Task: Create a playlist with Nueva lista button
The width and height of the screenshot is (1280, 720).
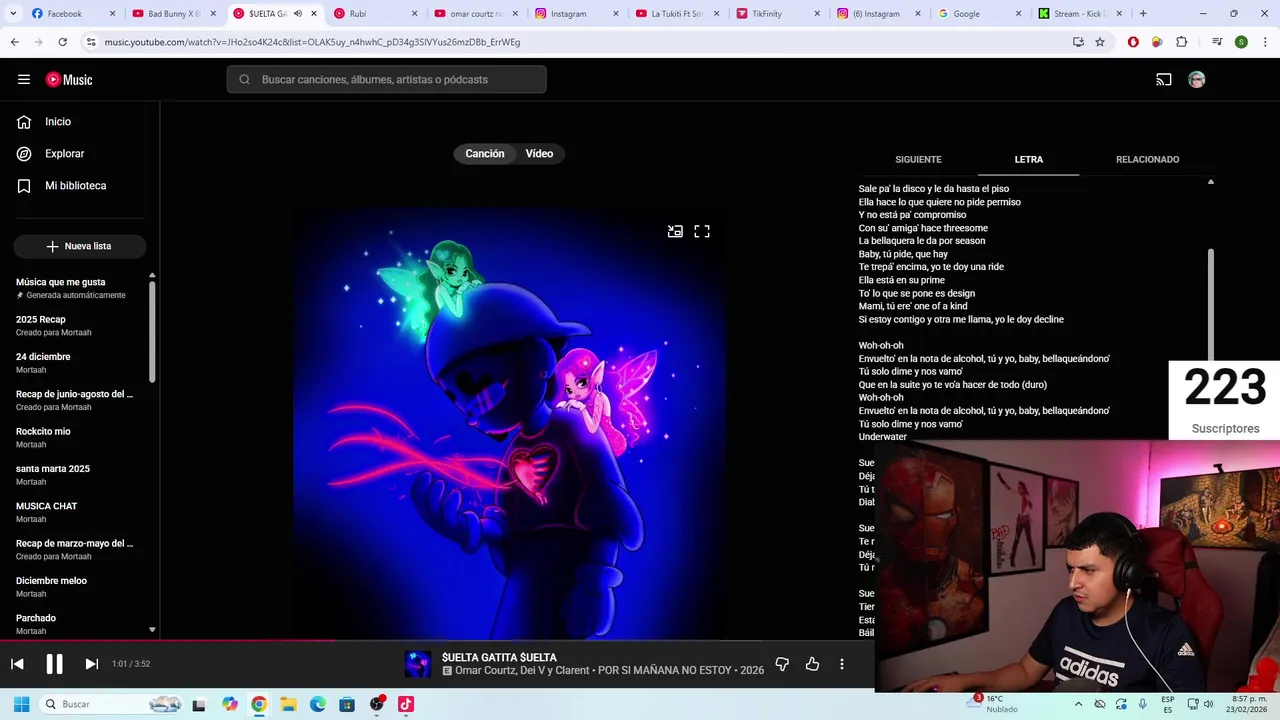Action: click(x=79, y=246)
